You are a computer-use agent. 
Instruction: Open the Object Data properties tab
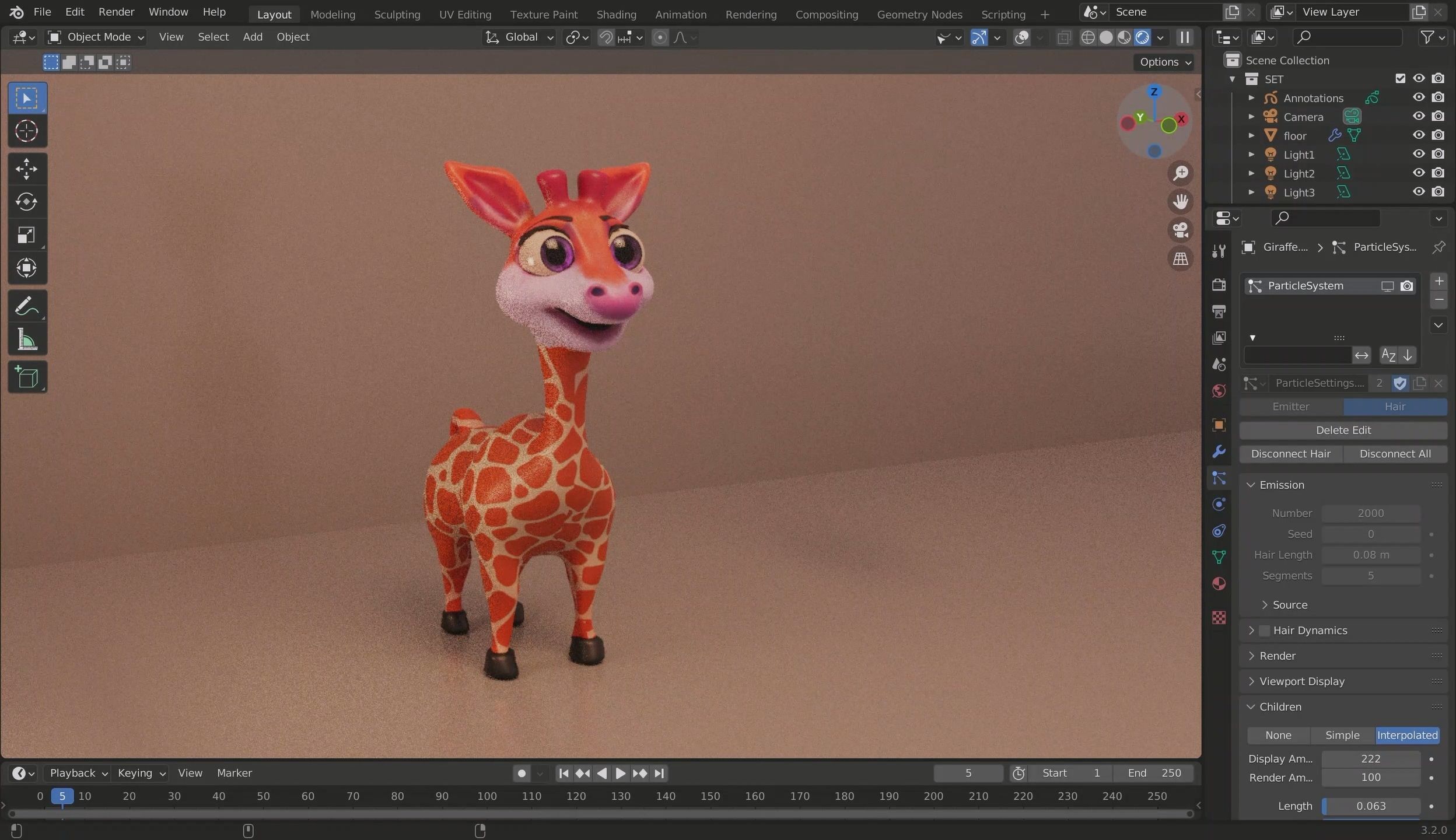click(1219, 557)
